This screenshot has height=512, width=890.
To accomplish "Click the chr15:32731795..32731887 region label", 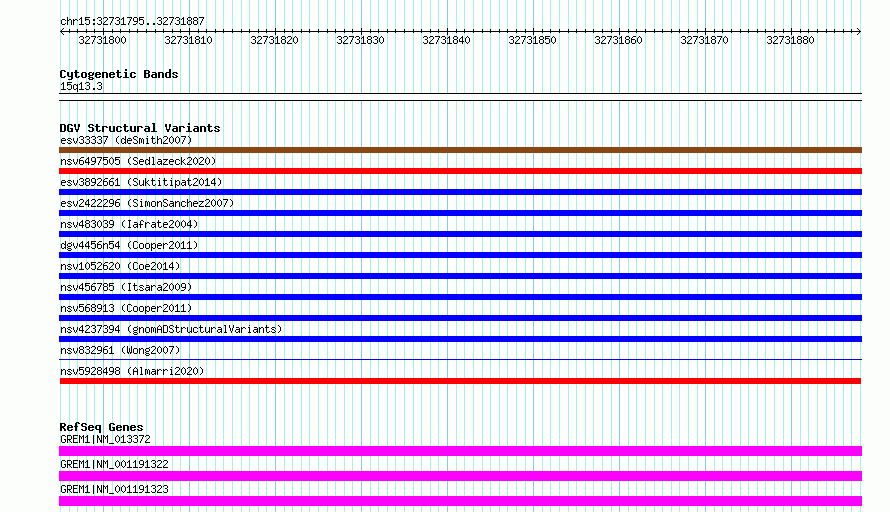I will 132,21.
